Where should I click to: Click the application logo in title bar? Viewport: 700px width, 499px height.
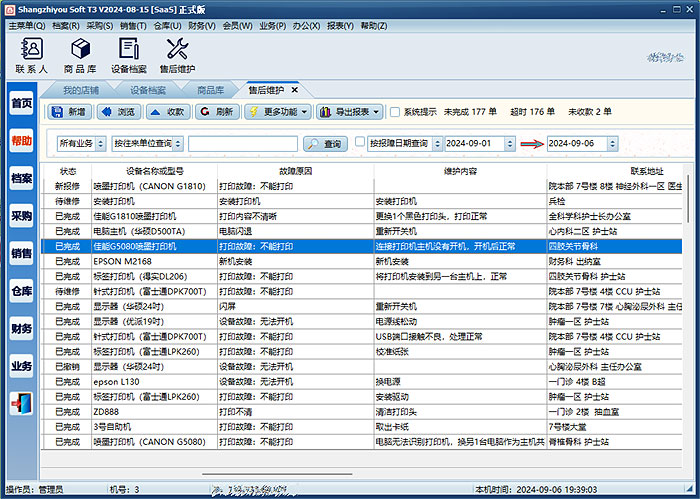(9, 9)
